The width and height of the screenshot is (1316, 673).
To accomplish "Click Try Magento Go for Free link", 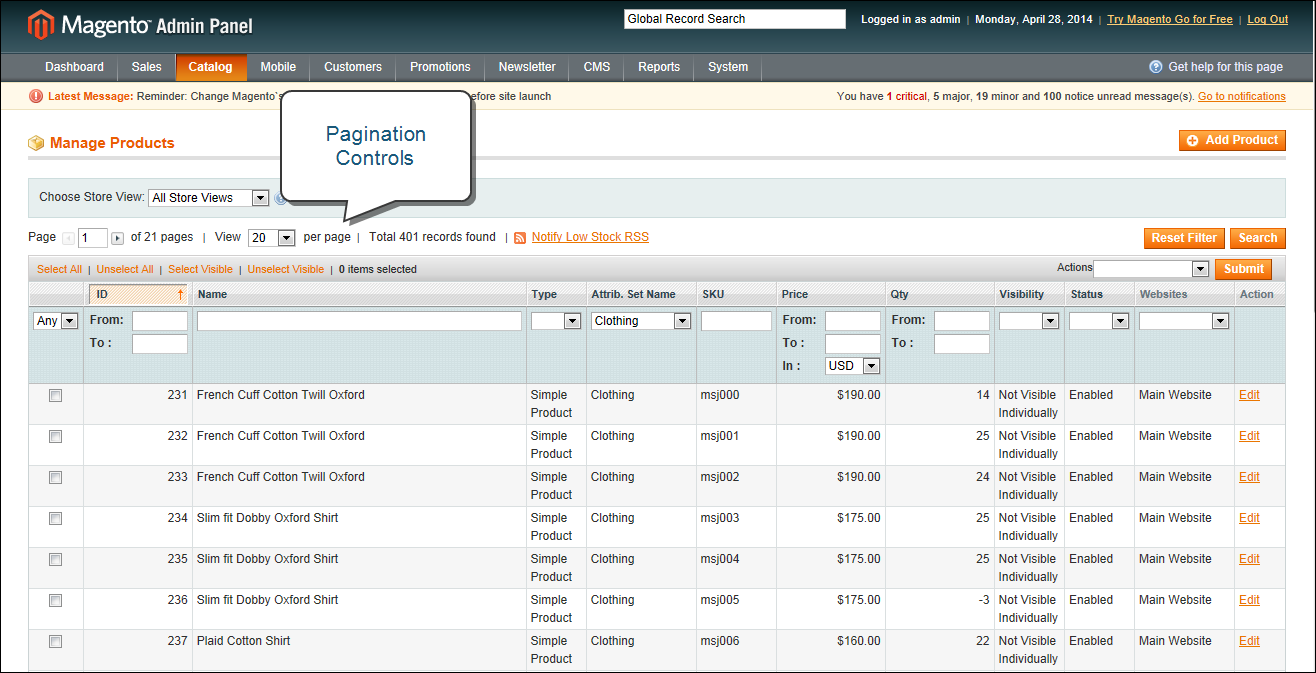I will coord(1170,19).
